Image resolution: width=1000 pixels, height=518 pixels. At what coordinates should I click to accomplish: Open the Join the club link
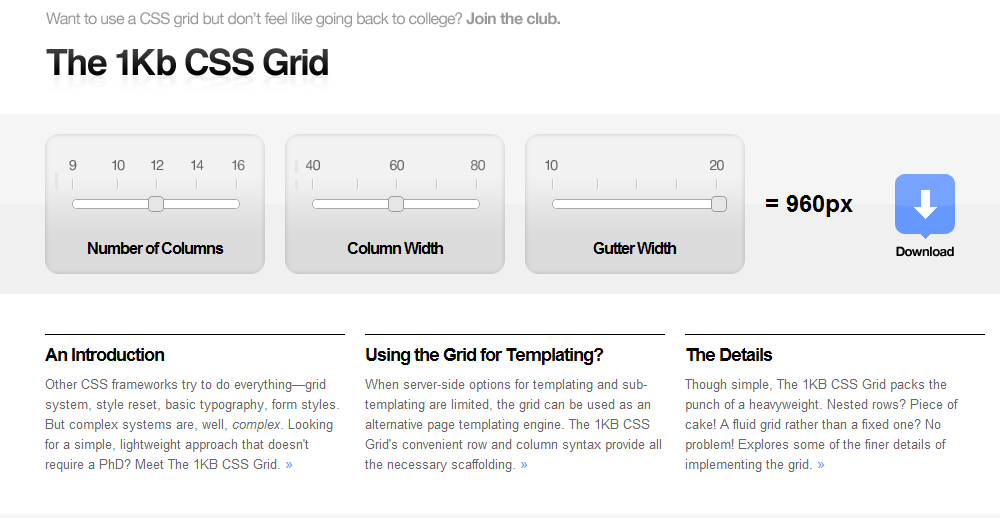(513, 19)
